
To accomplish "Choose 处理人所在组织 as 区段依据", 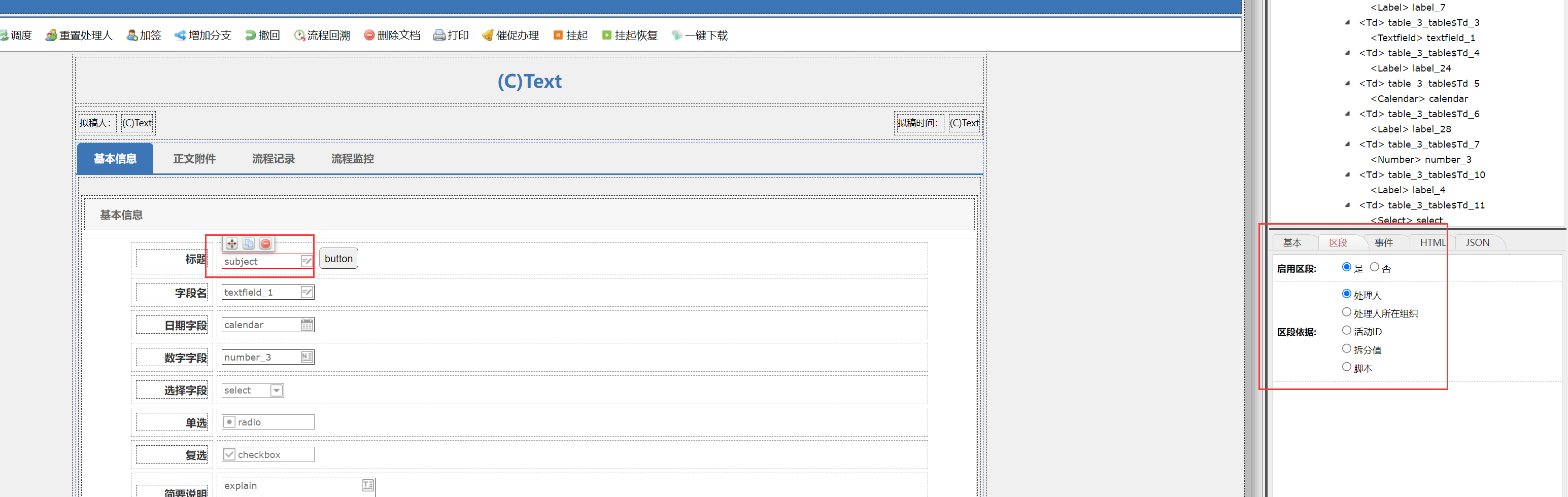I will tap(1346, 312).
